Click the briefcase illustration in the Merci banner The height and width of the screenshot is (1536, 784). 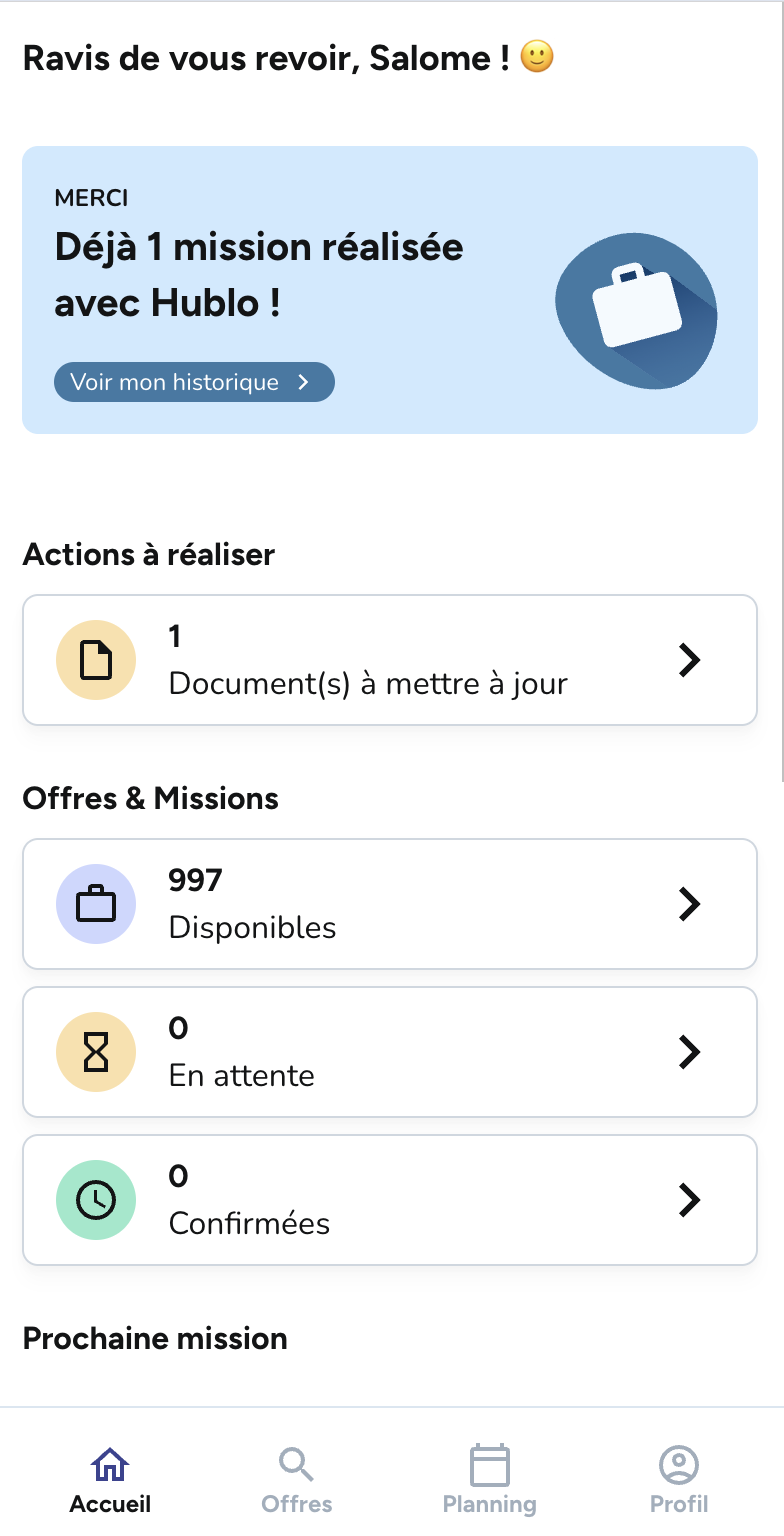(x=637, y=309)
